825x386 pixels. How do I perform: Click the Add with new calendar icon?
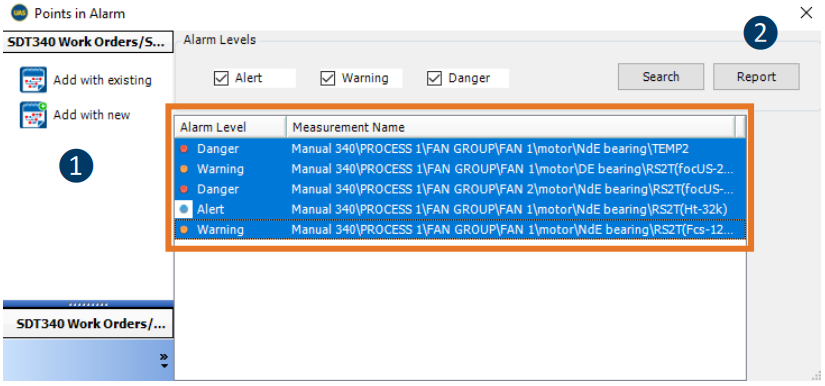33,115
